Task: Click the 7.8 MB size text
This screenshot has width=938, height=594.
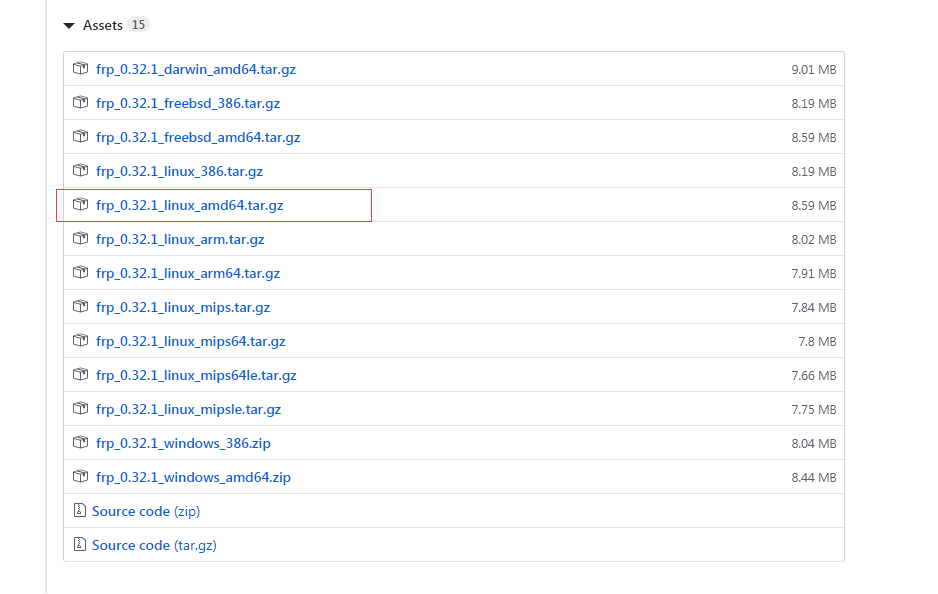Action: pyautogui.click(x=817, y=342)
